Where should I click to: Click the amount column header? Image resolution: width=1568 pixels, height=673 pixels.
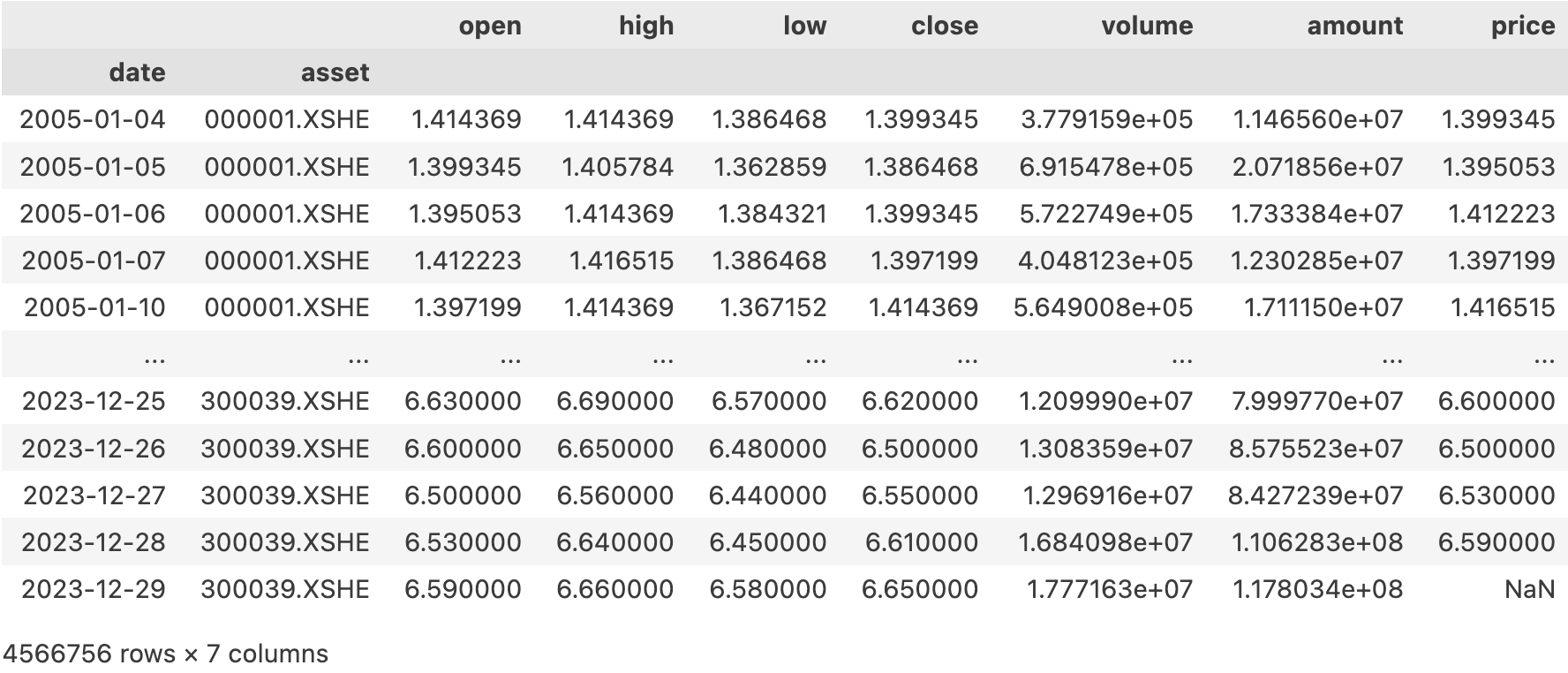point(1354,26)
